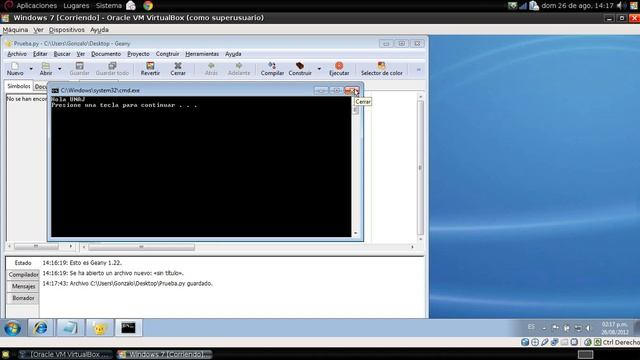
Task: Click the Geany editor vertical scrollbar
Action: point(420,167)
